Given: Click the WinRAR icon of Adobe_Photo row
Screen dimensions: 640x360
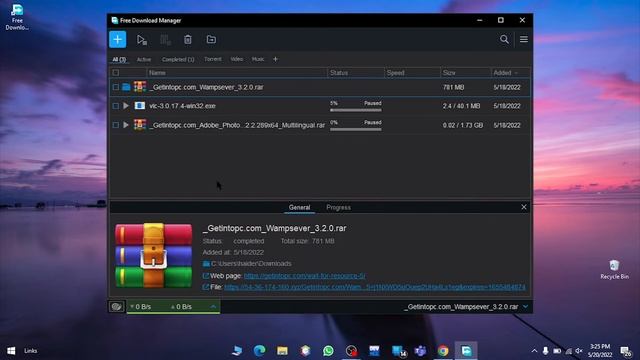Looking at the screenshot, I should click(x=140, y=124).
